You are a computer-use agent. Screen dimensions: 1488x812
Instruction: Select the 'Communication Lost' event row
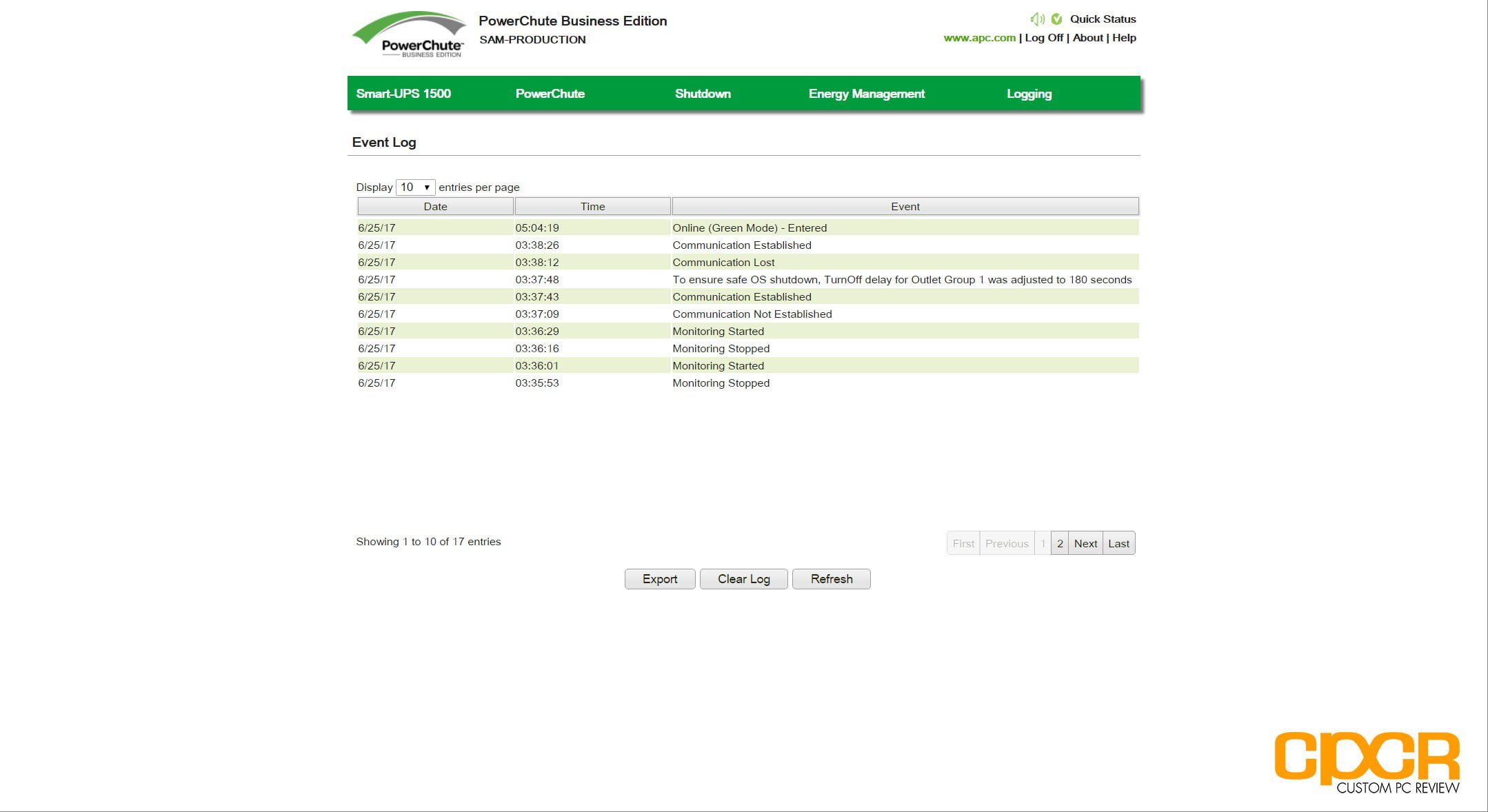coord(747,262)
